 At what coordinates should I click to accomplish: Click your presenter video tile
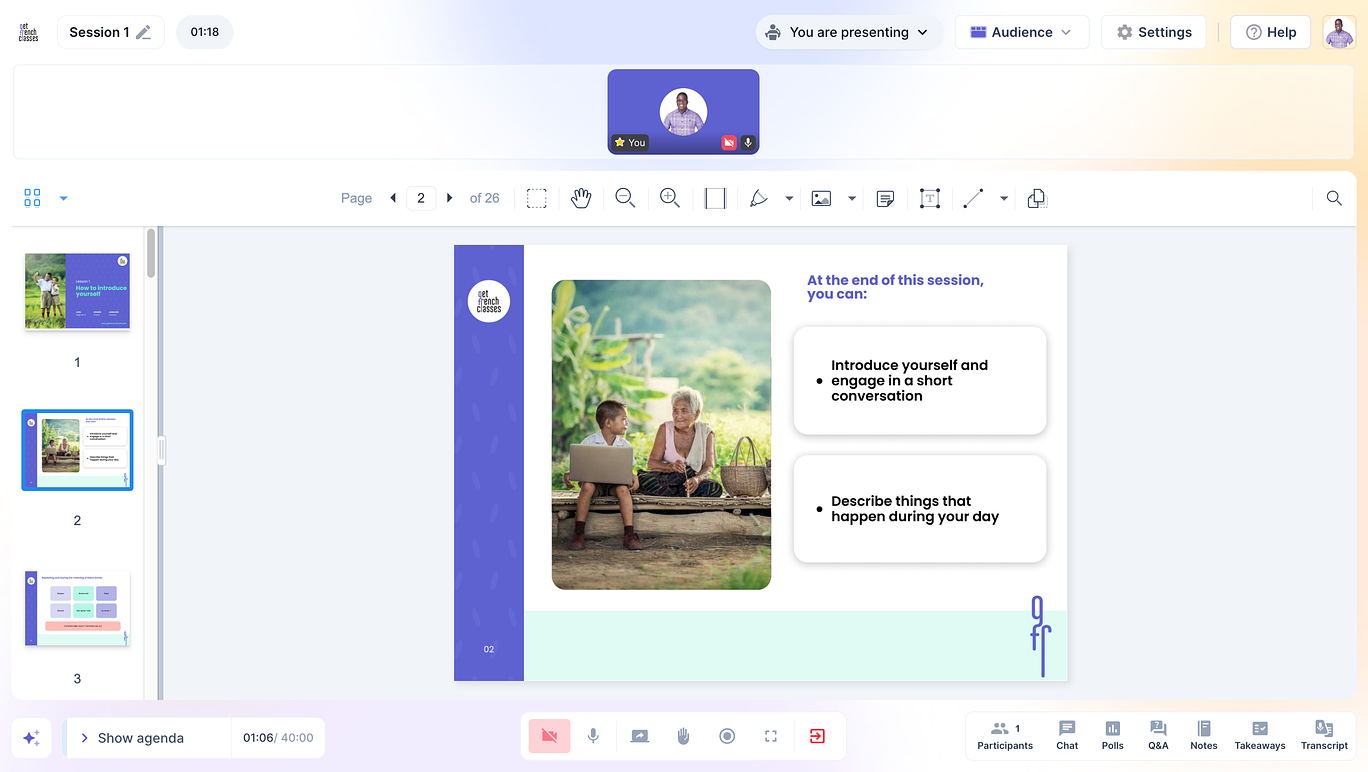(683, 112)
